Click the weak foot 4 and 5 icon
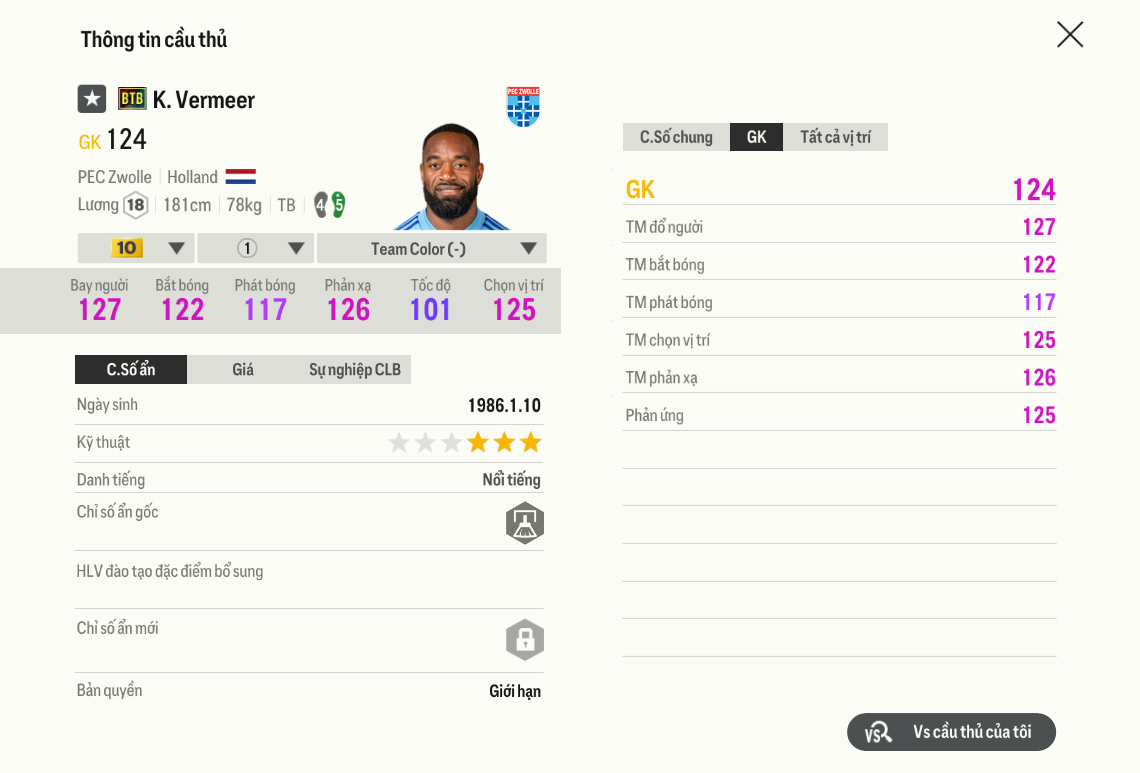Viewport: 1140px width, 773px height. coord(330,205)
